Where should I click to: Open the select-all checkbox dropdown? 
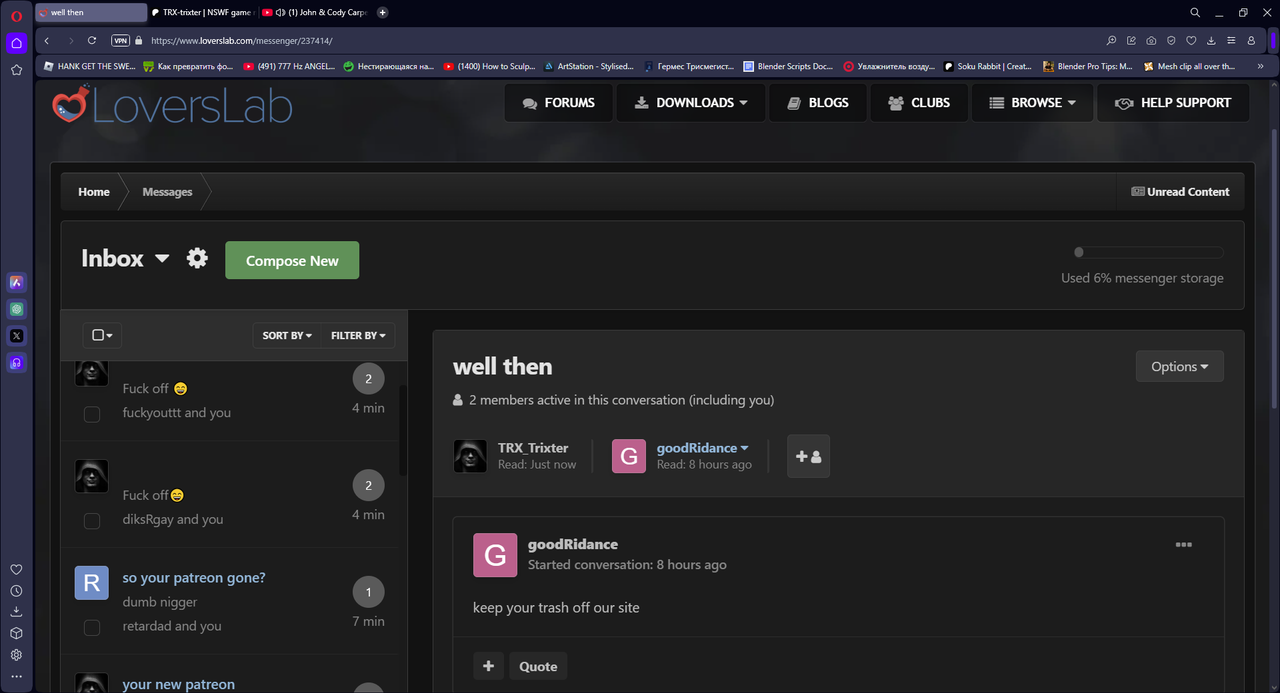[x=102, y=335]
